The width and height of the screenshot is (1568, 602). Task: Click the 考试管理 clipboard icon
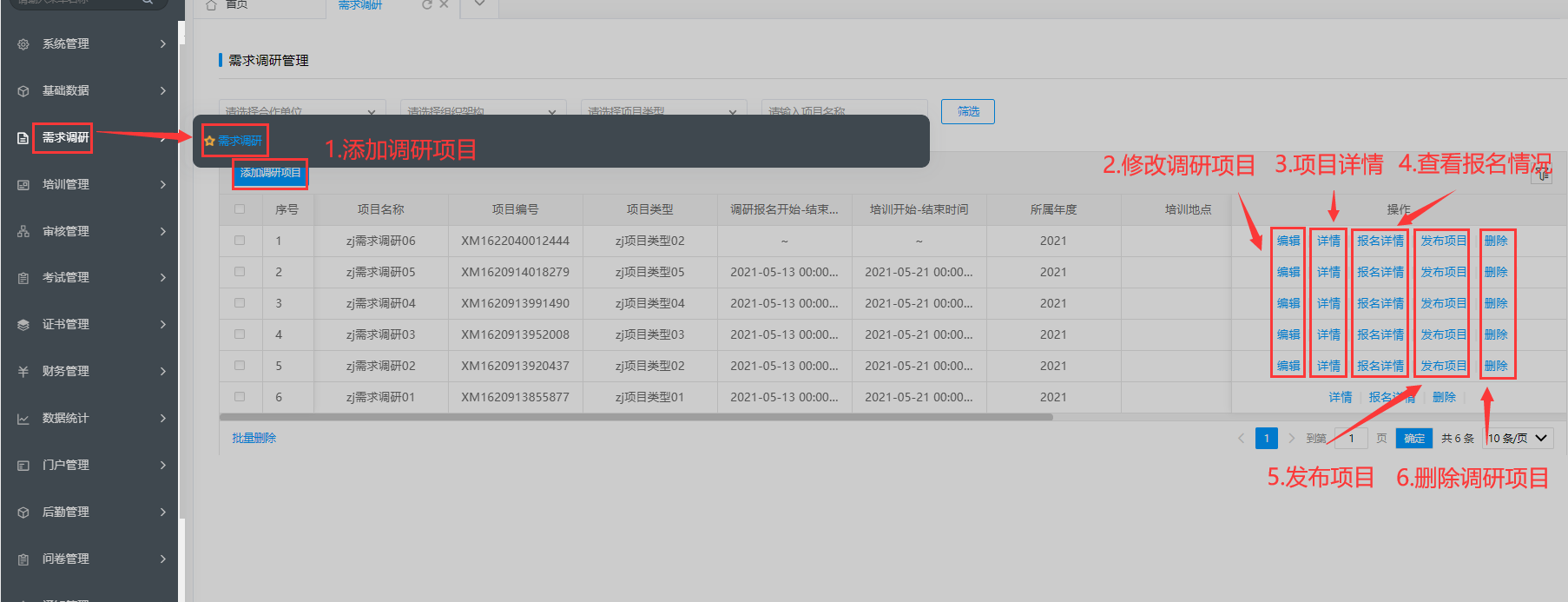pyautogui.click(x=23, y=278)
